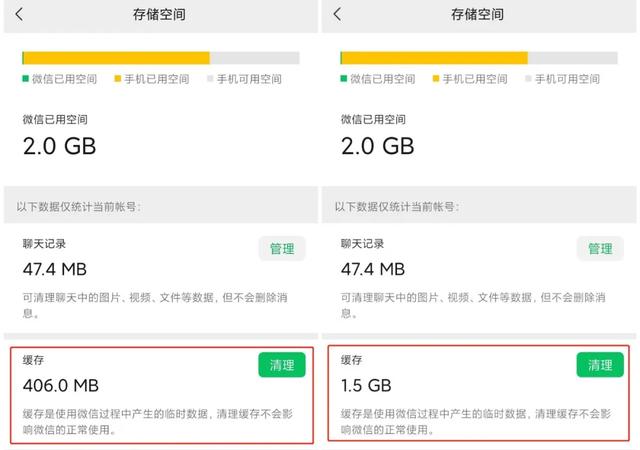Click the storage usage bar in left screenshot
This screenshot has width=640, height=450.
click(160, 57)
